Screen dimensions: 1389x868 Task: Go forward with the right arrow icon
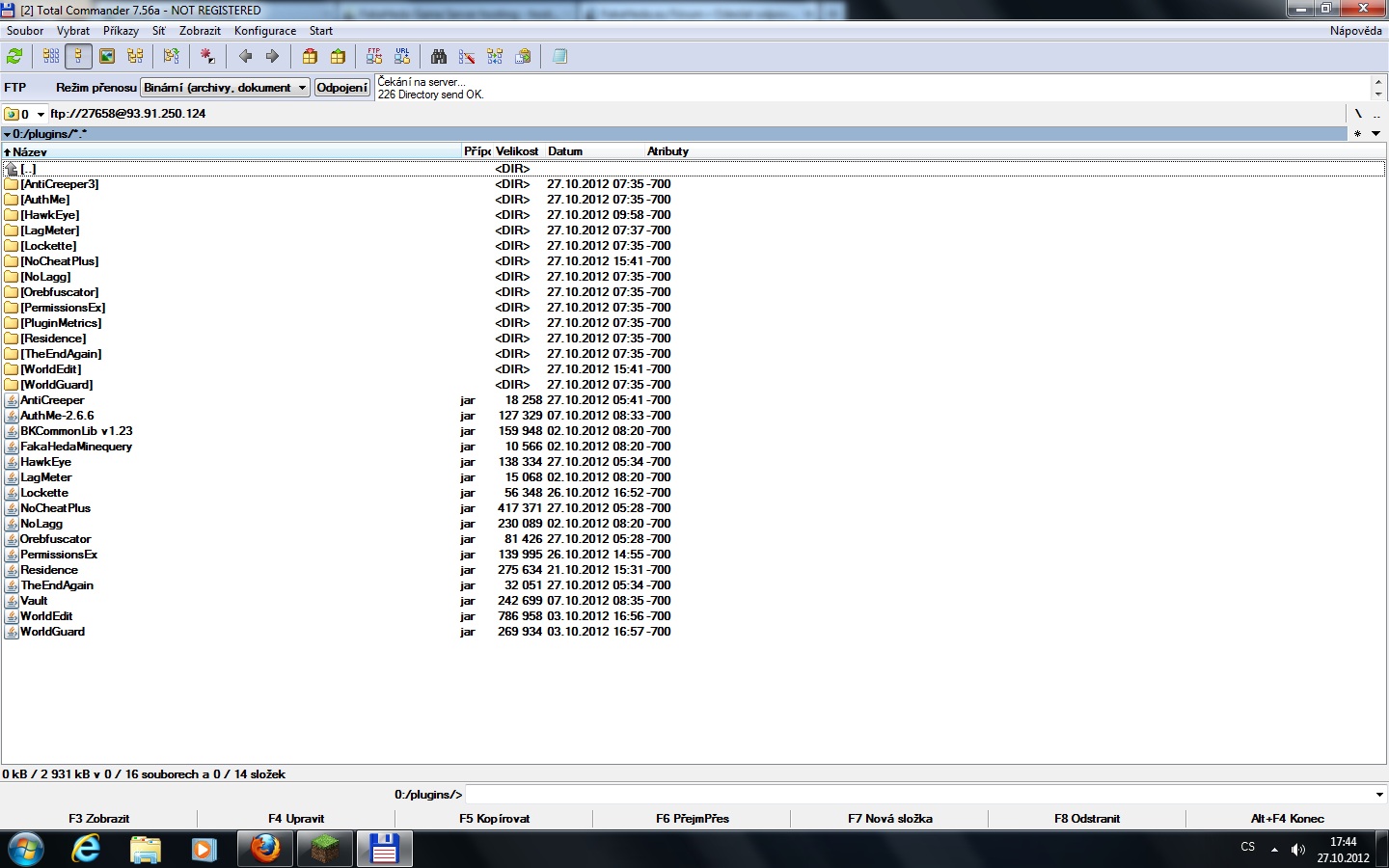(x=273, y=57)
